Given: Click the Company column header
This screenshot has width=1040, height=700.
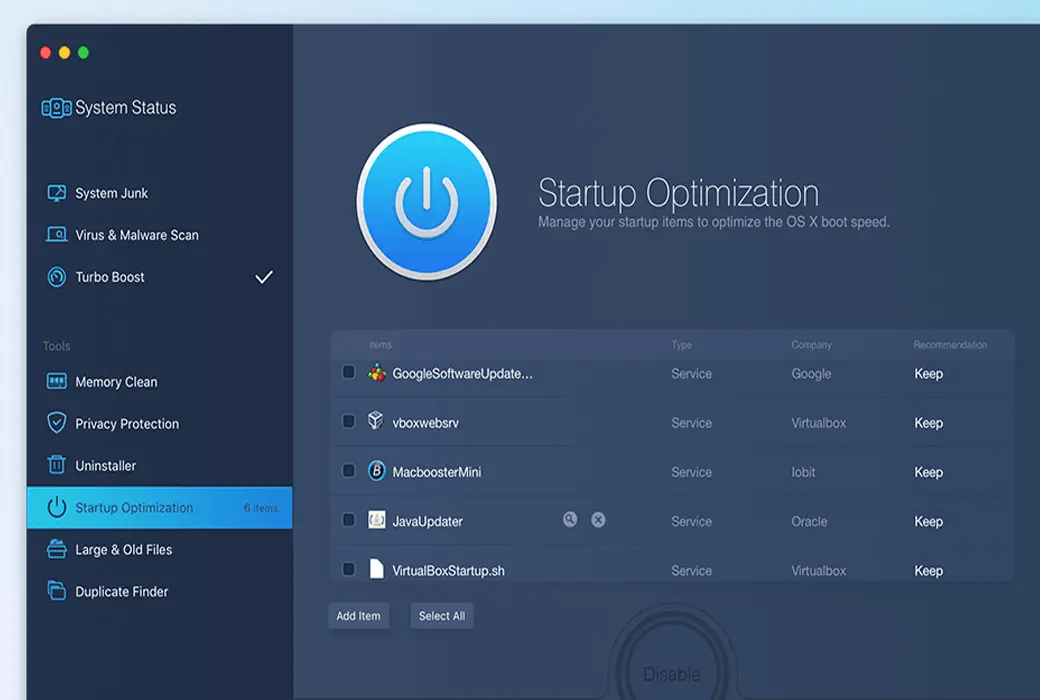Looking at the screenshot, I should (811, 345).
